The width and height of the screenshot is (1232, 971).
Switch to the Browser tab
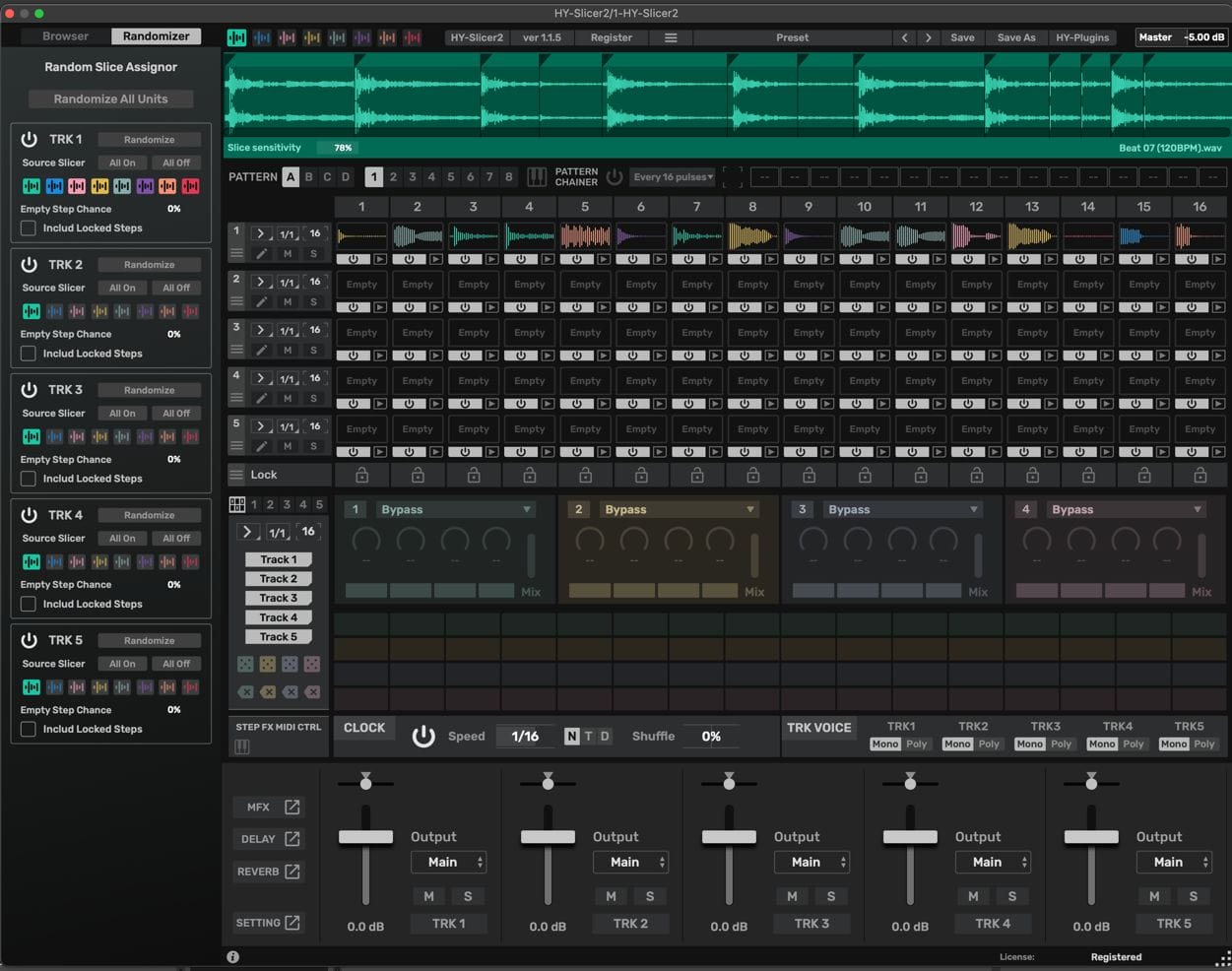point(65,36)
